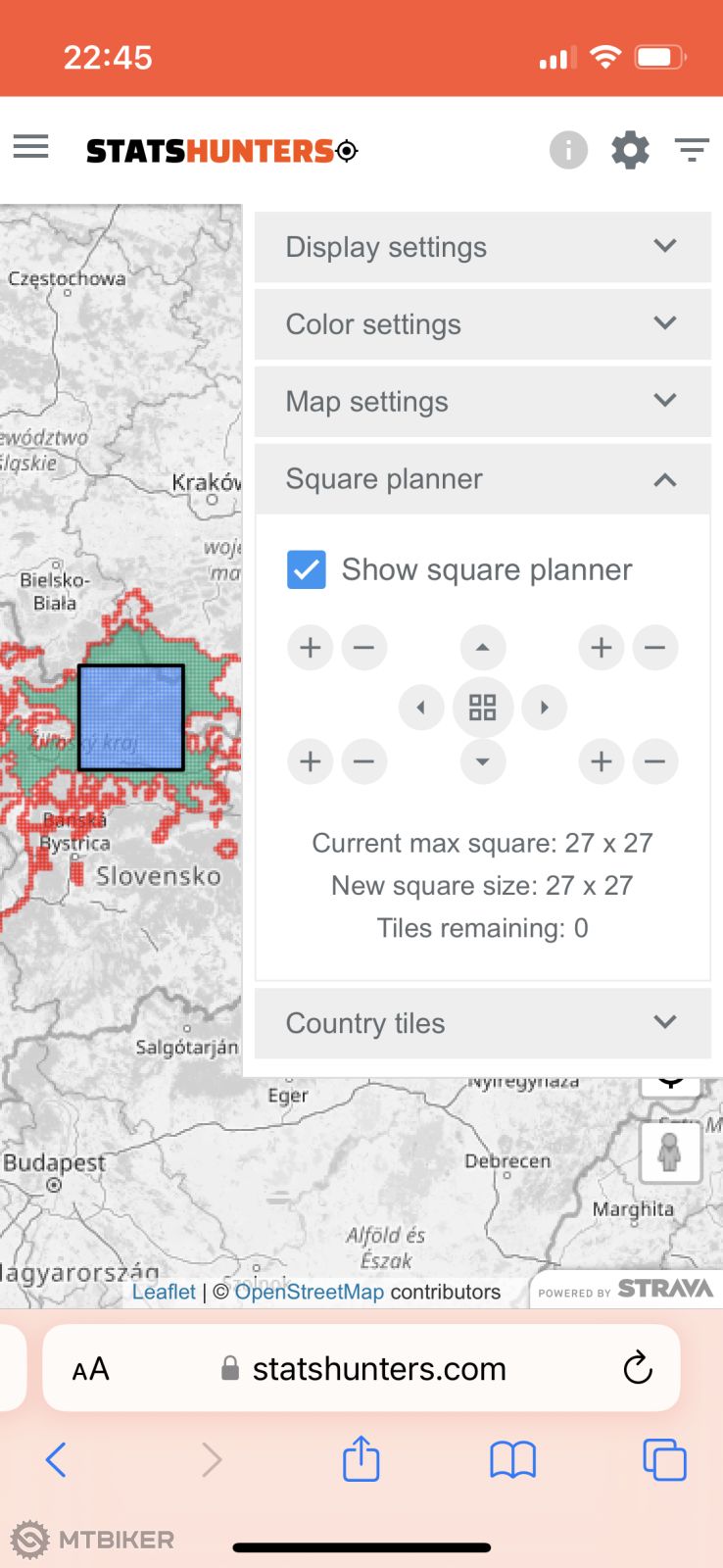The height and width of the screenshot is (1568, 723).
Task: Move square planner down with arrow
Action: click(x=483, y=762)
